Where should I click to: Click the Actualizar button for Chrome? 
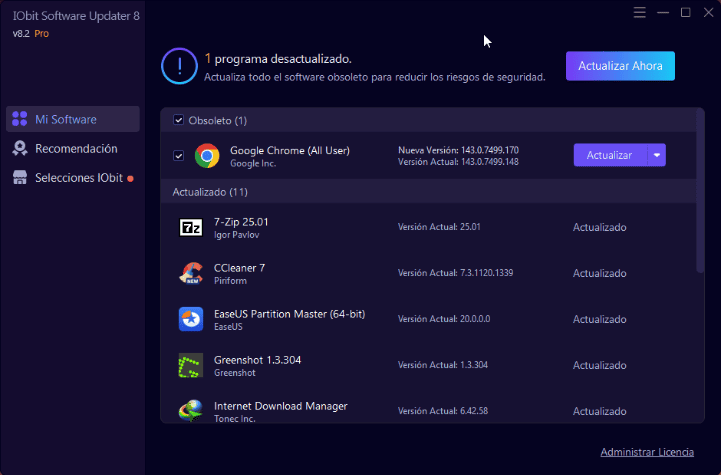click(x=610, y=155)
